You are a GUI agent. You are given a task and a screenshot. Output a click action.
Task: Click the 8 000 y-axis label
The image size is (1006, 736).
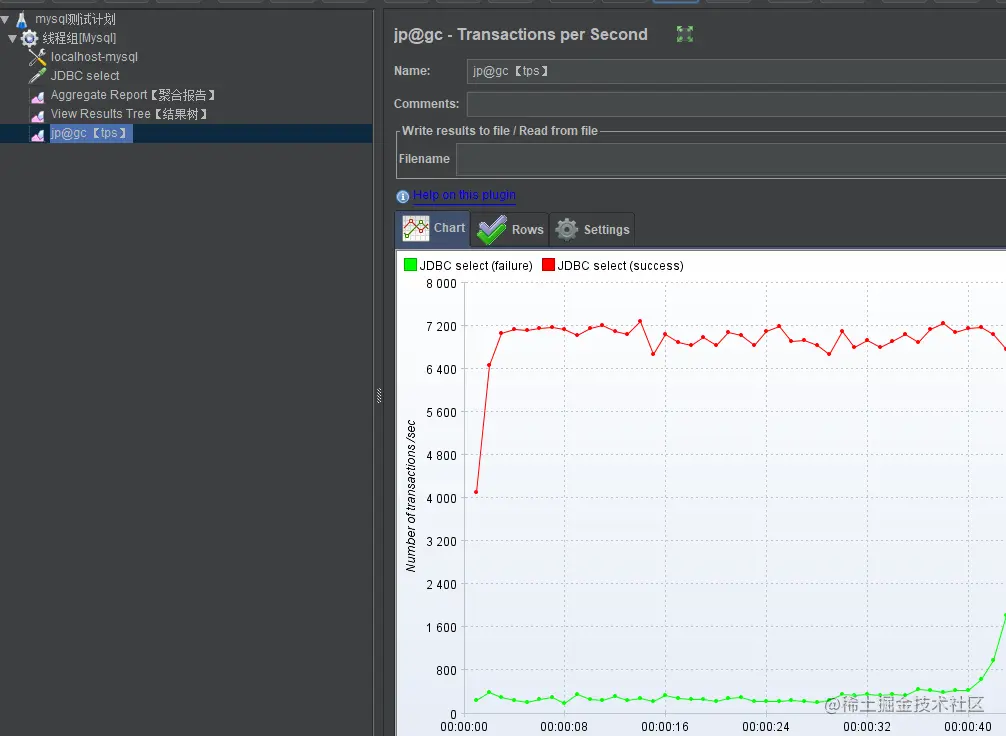point(441,284)
